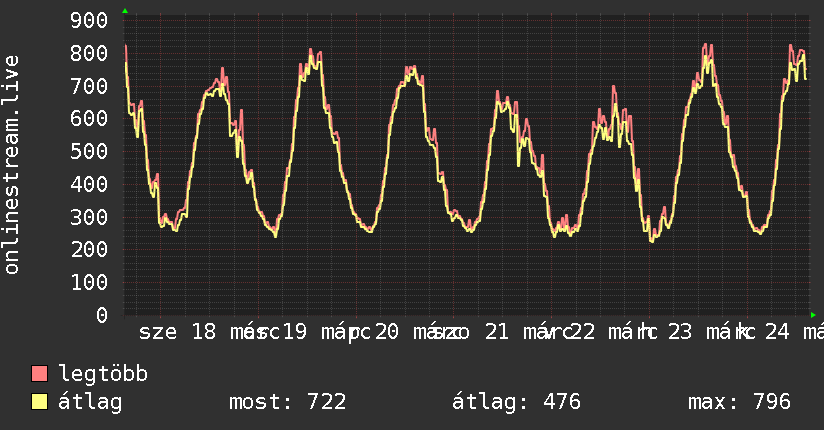Click the green arrow at x-axis right end
The image size is (824, 430).
[x=813, y=315]
